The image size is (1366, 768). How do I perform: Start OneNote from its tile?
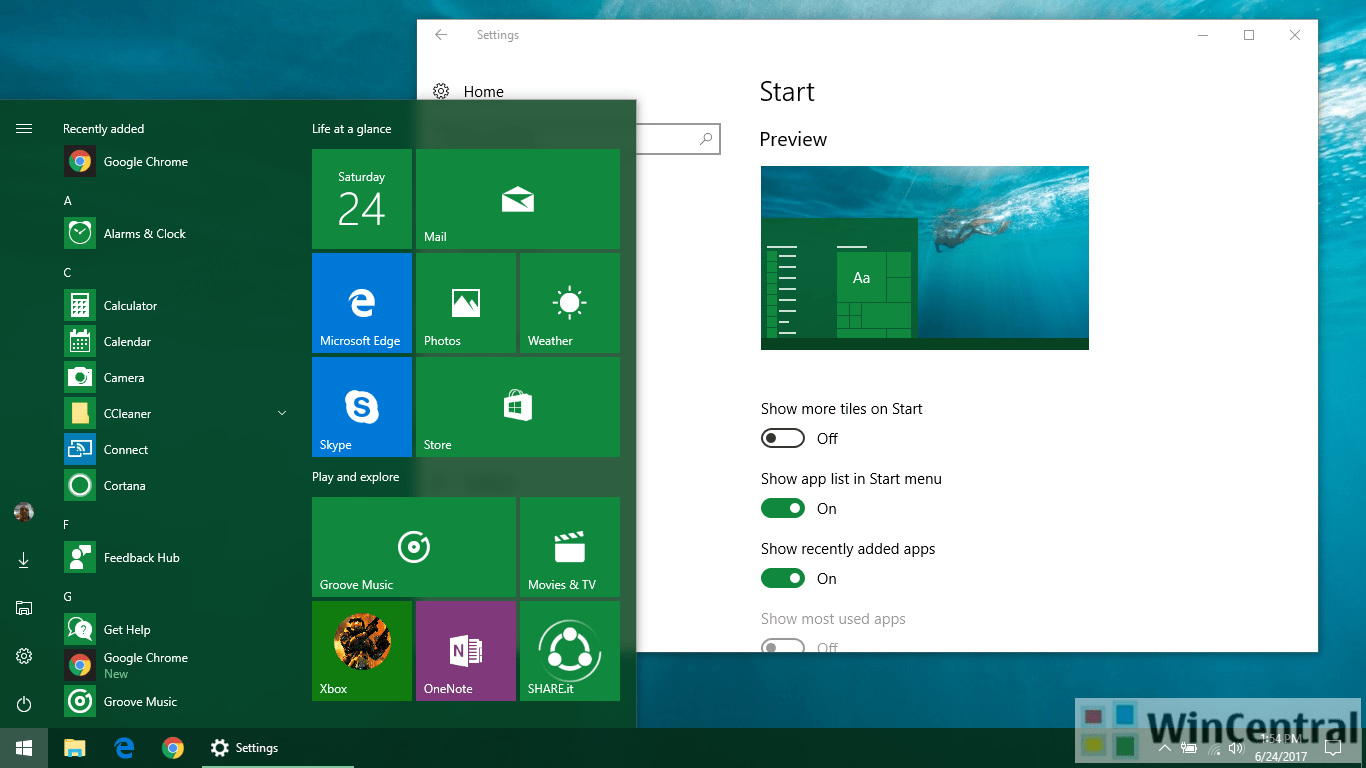click(465, 651)
